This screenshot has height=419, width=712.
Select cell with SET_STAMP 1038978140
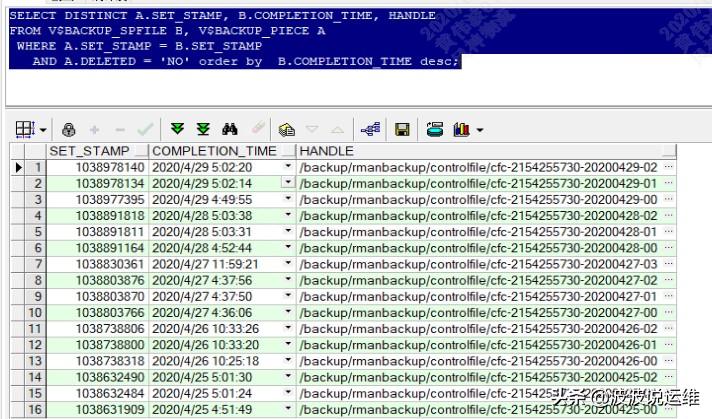(x=98, y=167)
